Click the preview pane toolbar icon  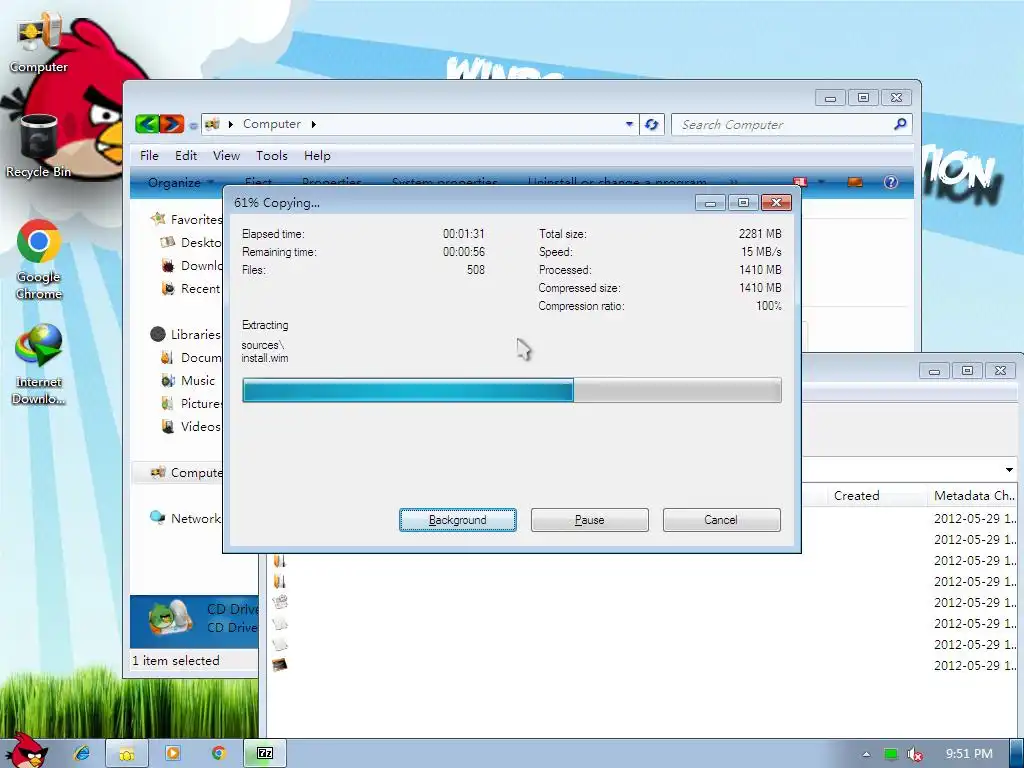855,182
